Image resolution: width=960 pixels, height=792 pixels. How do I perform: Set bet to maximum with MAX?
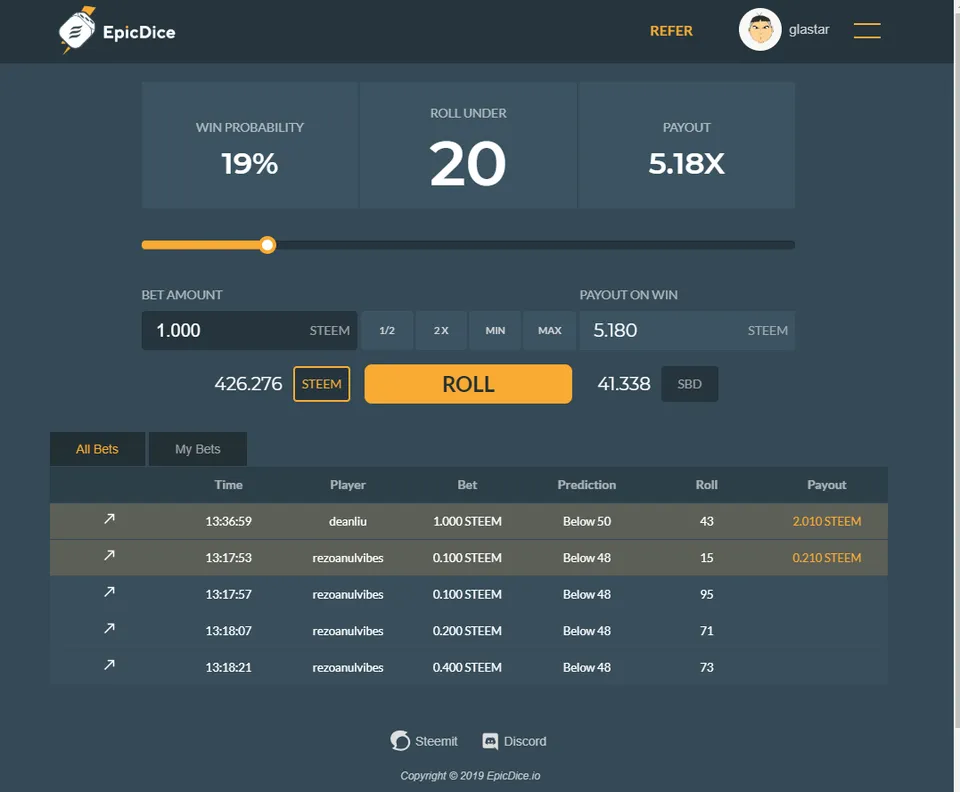click(550, 331)
